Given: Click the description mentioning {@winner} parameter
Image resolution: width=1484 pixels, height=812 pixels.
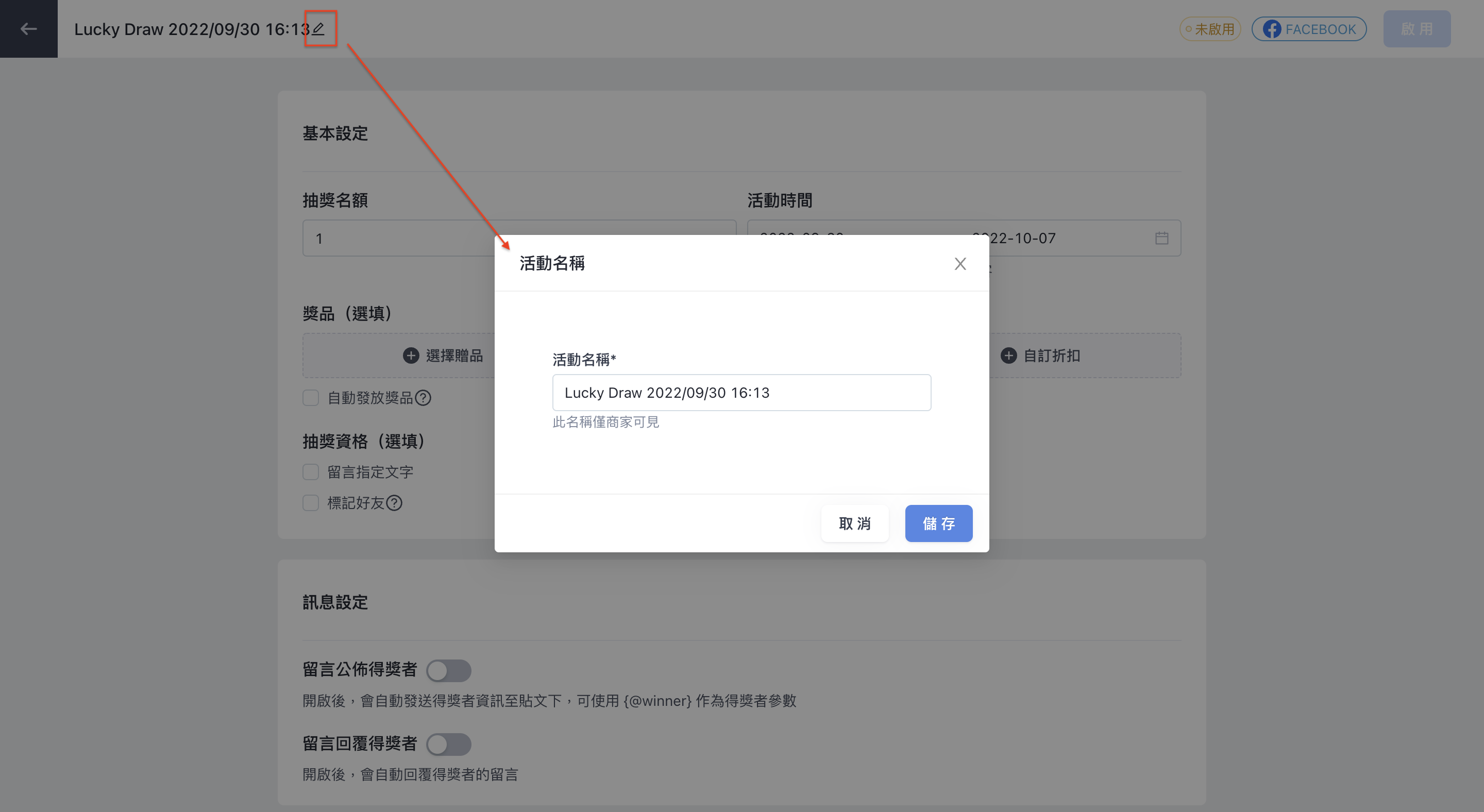Looking at the screenshot, I should point(549,701).
